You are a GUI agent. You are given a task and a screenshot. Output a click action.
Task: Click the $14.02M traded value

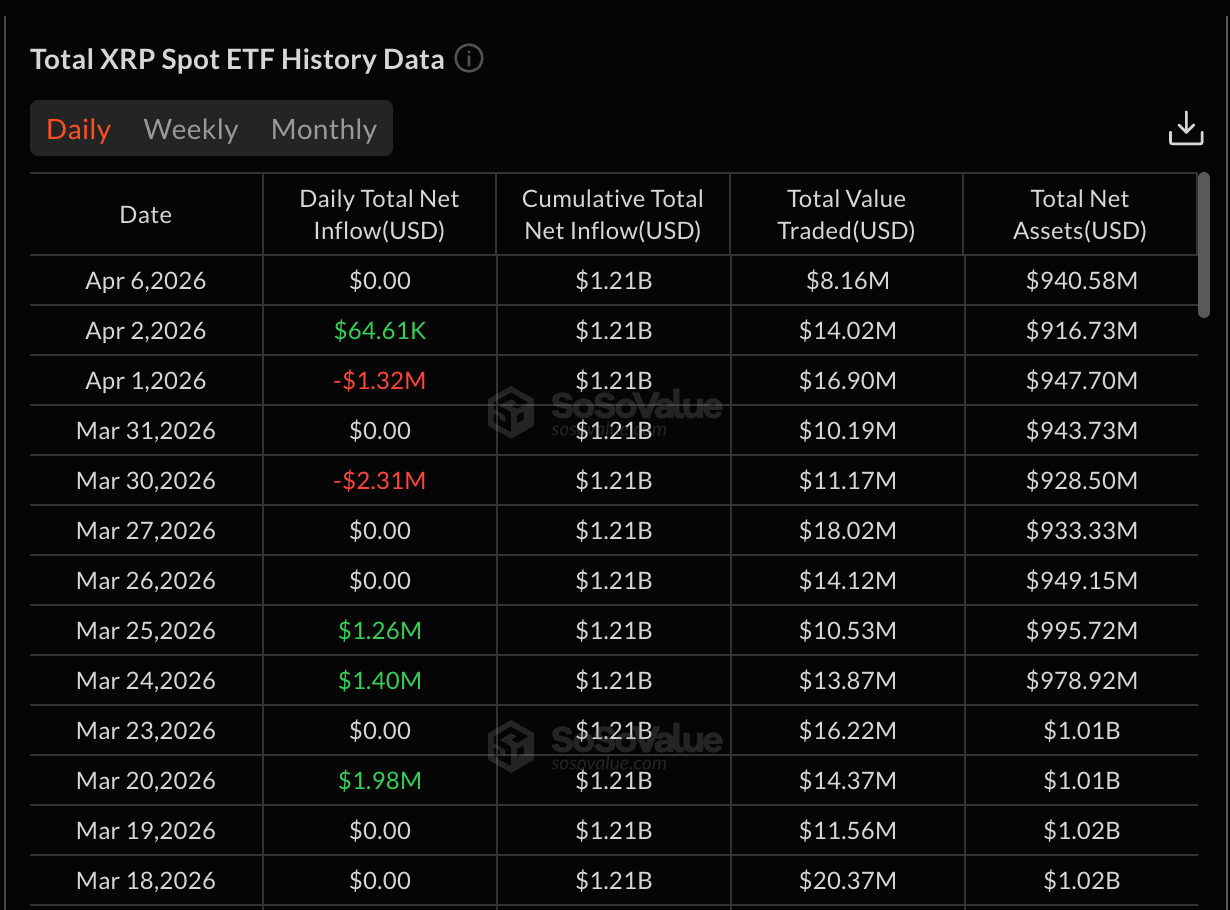847,331
